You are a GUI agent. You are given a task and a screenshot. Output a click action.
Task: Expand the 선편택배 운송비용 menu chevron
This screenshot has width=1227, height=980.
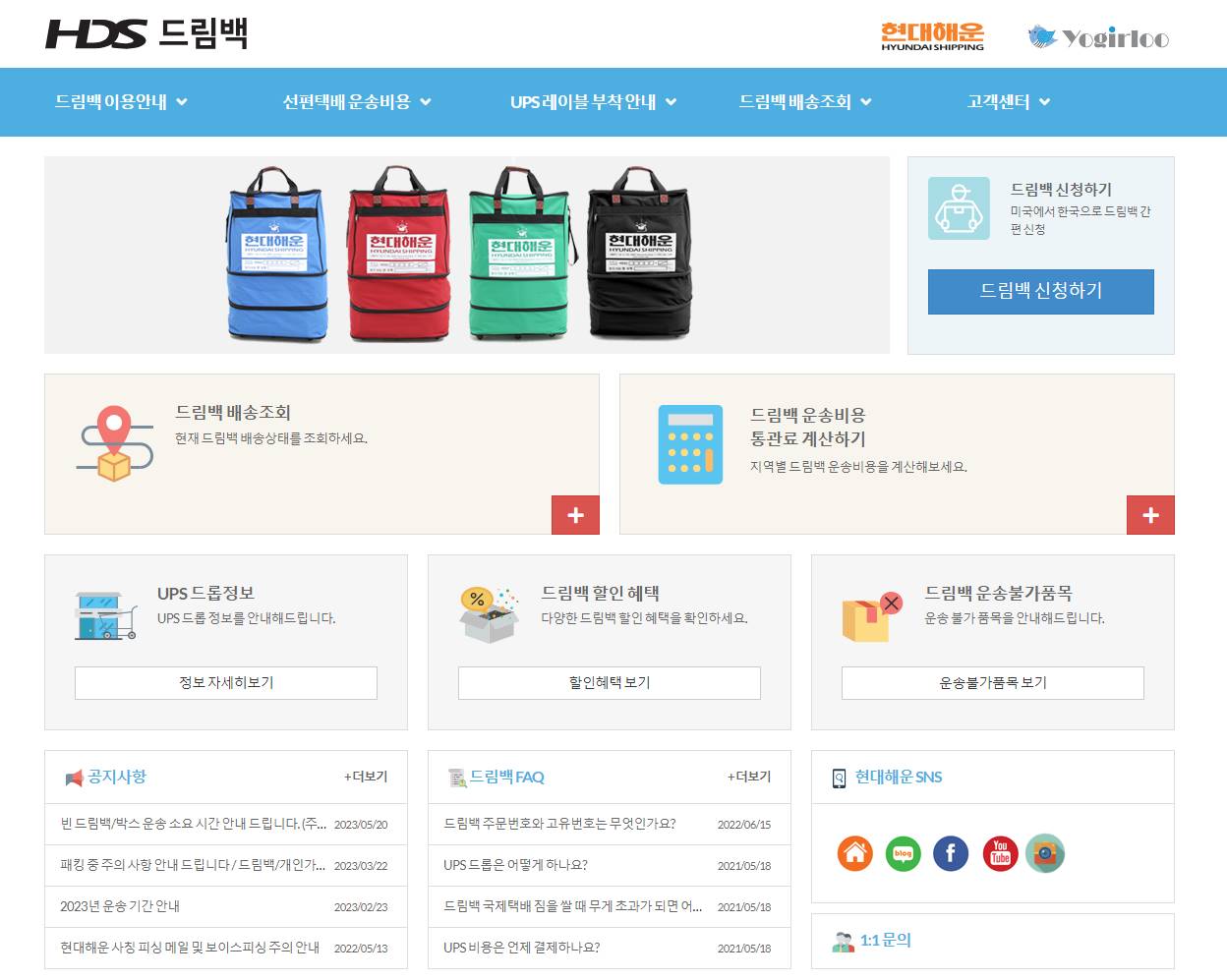426,102
